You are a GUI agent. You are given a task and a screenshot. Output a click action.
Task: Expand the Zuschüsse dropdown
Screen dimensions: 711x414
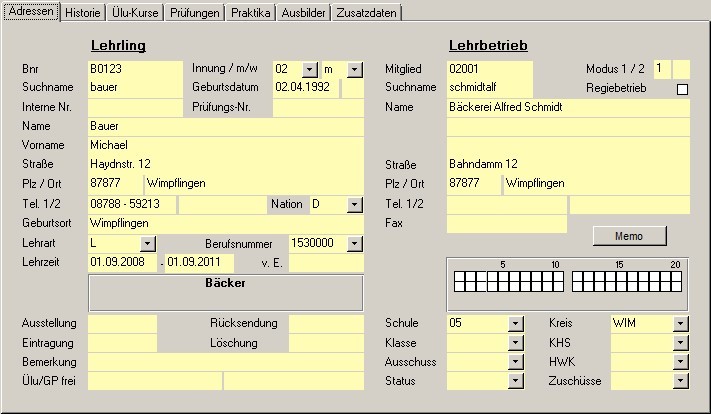tap(681, 381)
